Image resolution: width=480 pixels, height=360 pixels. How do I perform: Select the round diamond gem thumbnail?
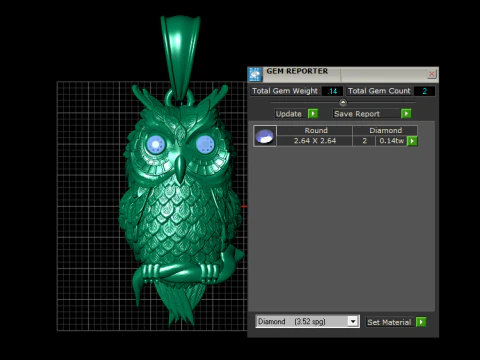click(x=265, y=136)
